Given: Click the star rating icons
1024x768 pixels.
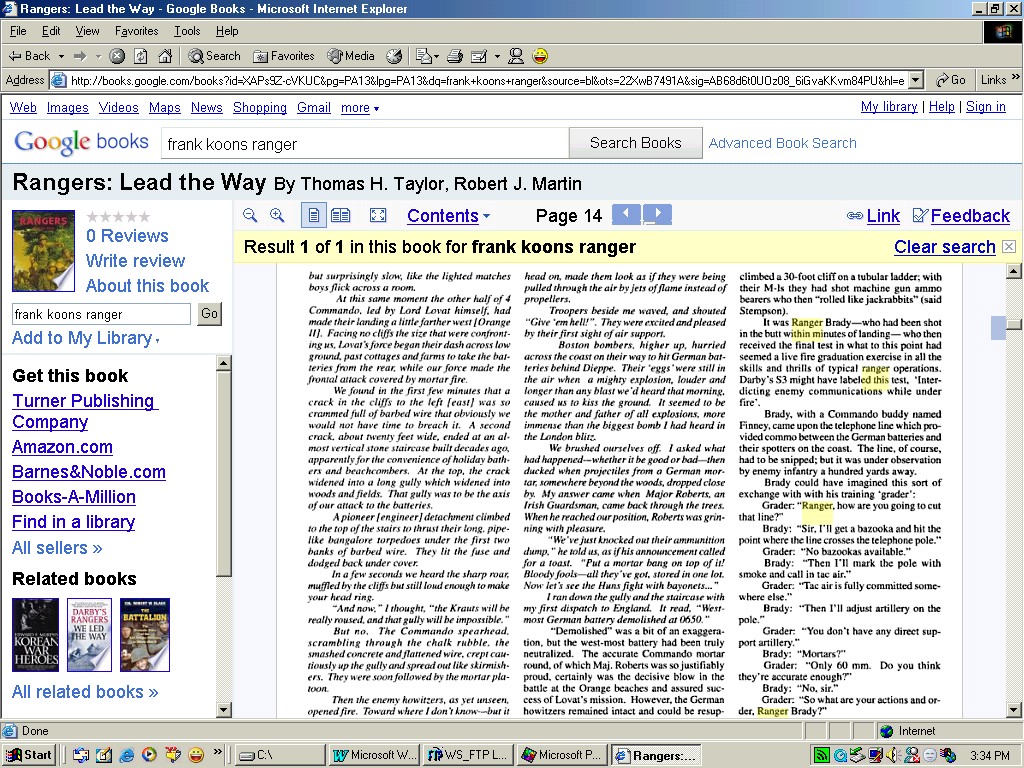Looking at the screenshot, I should (118, 217).
